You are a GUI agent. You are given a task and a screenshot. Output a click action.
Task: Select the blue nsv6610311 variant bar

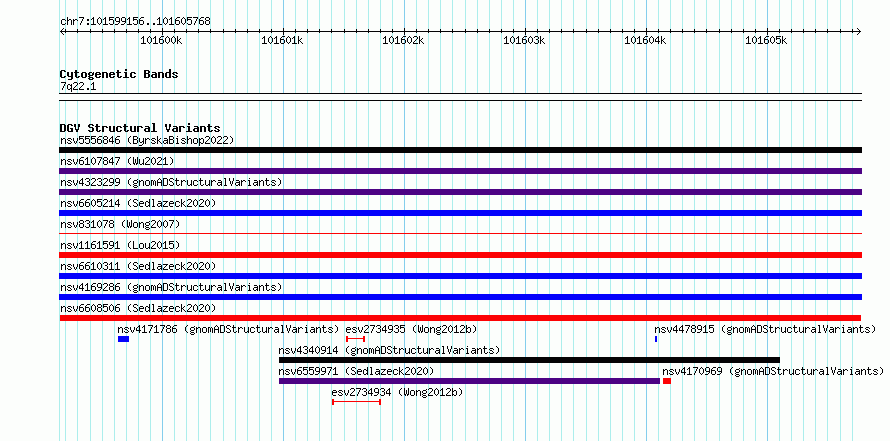(460, 276)
